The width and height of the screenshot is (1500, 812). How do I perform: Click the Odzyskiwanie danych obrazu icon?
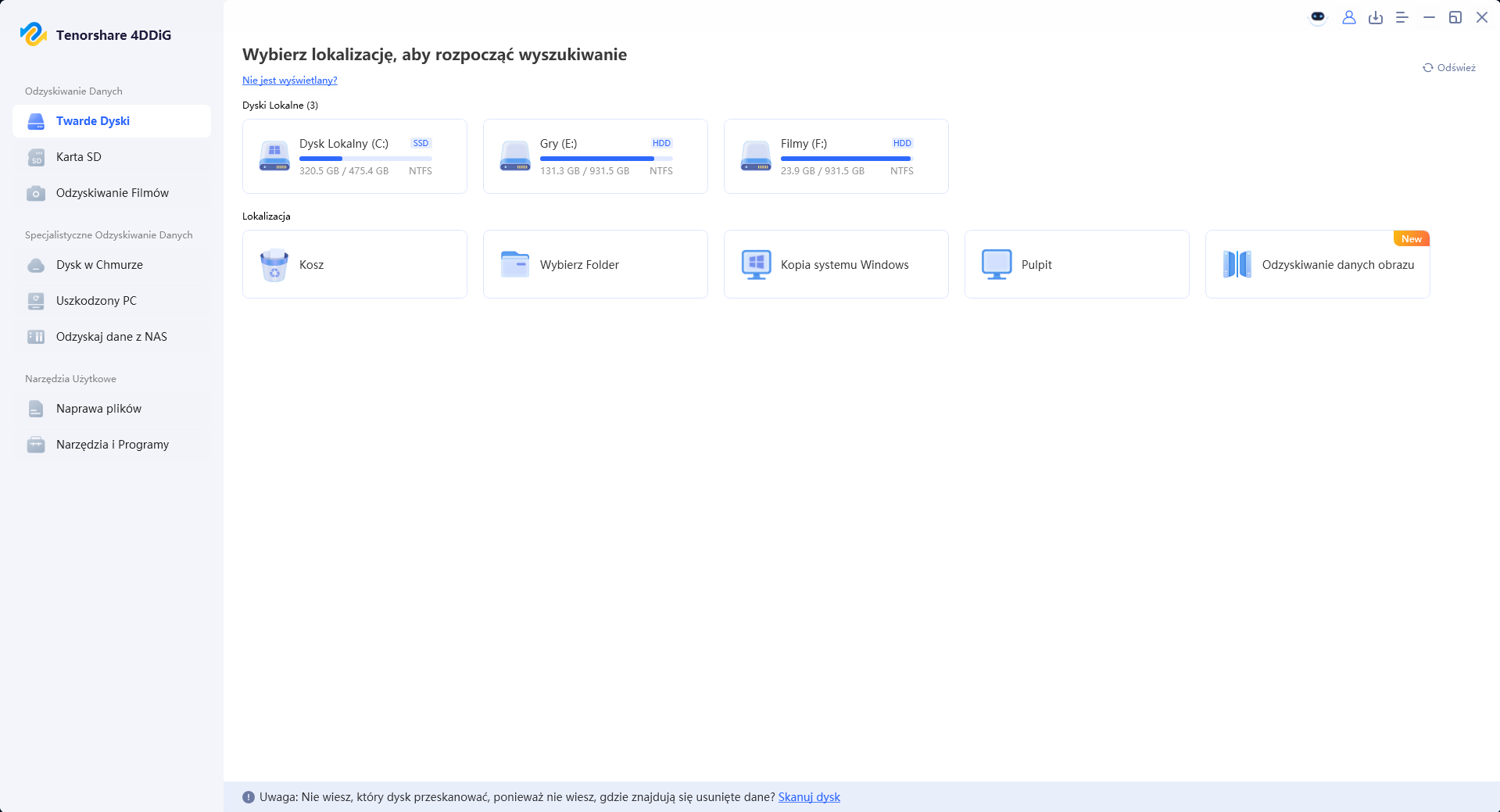(x=1237, y=264)
